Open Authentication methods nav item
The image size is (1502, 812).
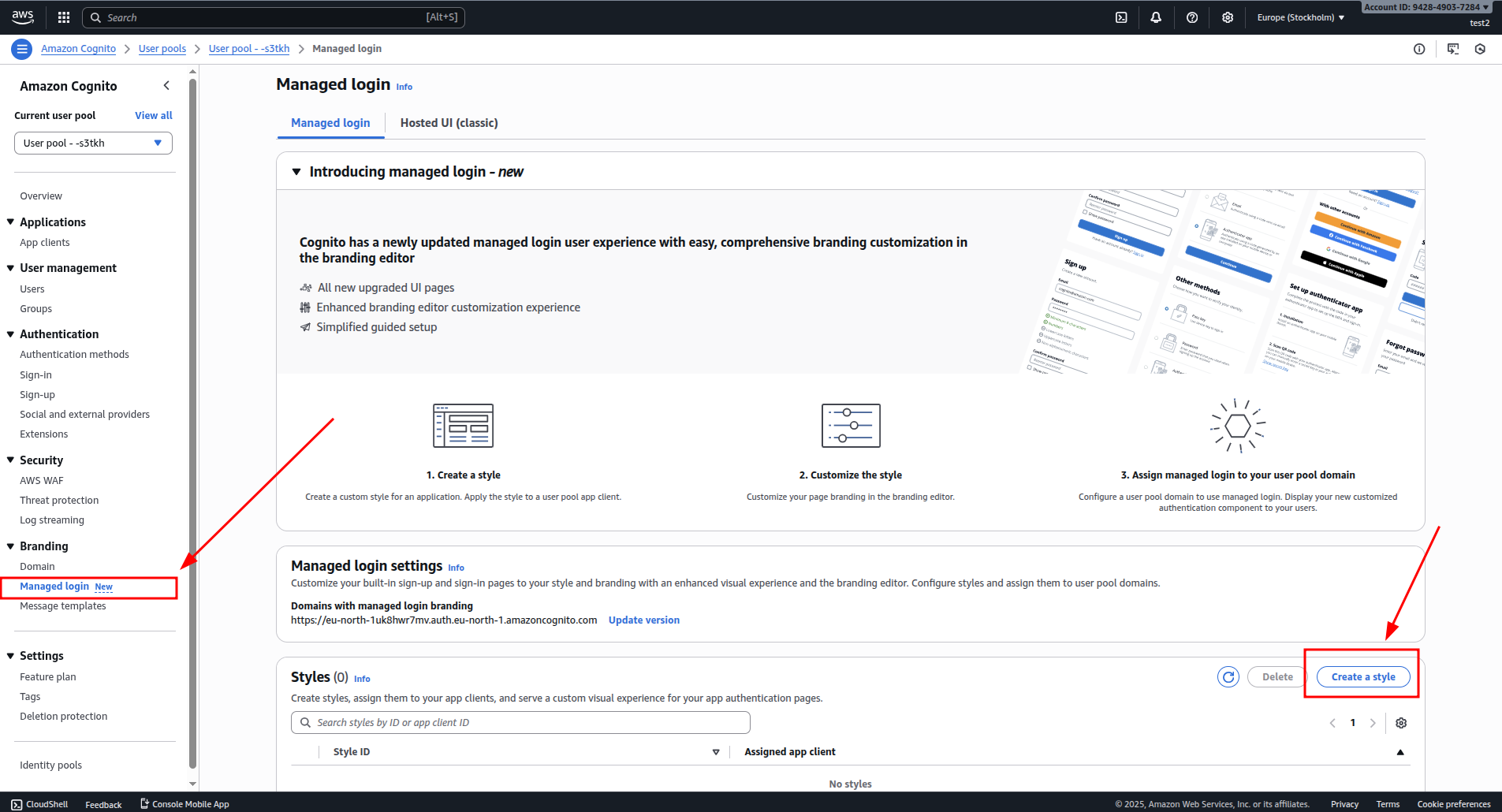point(74,355)
